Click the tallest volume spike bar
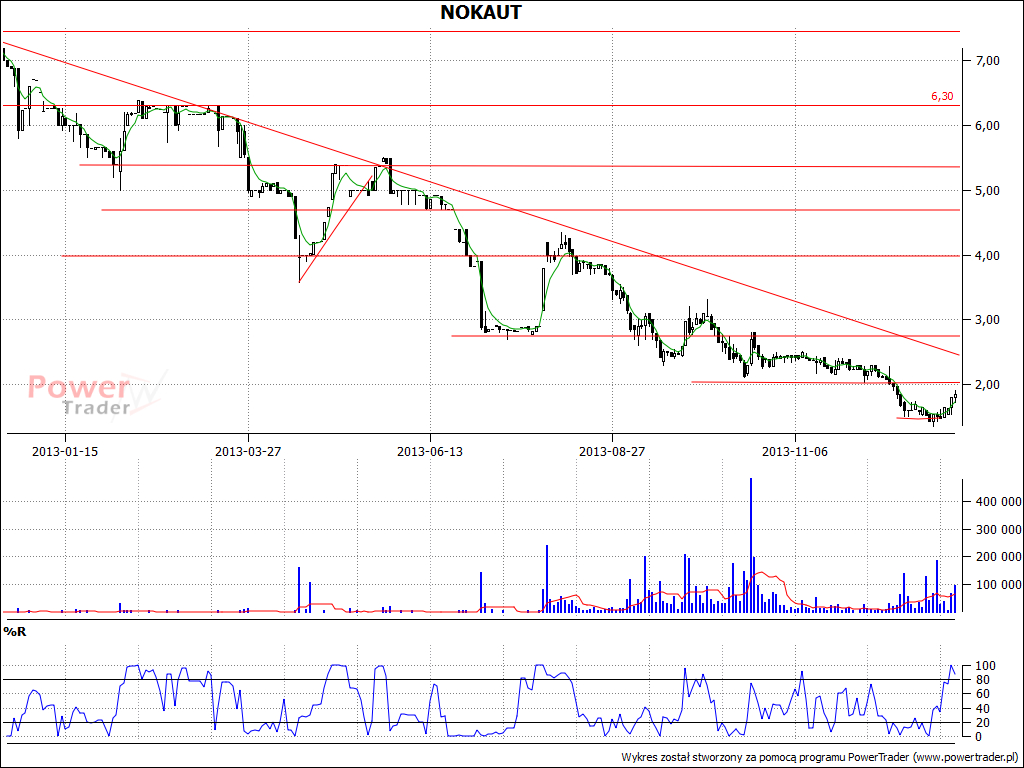The image size is (1024, 768). [751, 545]
